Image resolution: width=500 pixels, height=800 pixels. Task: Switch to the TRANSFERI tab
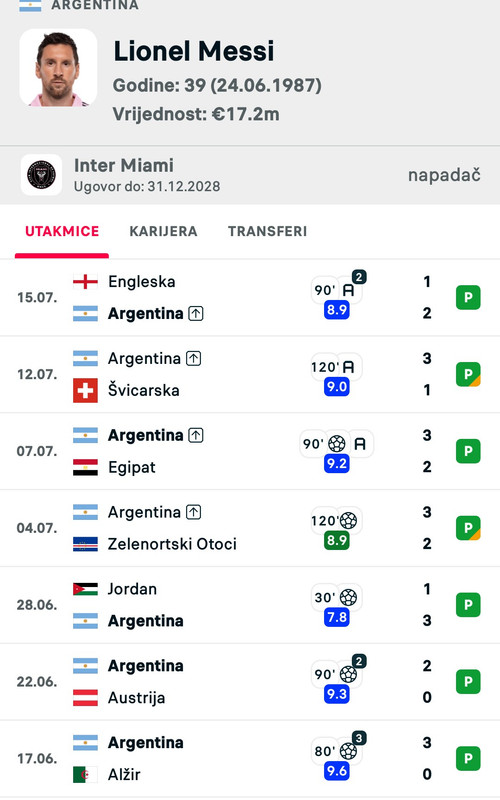[267, 231]
